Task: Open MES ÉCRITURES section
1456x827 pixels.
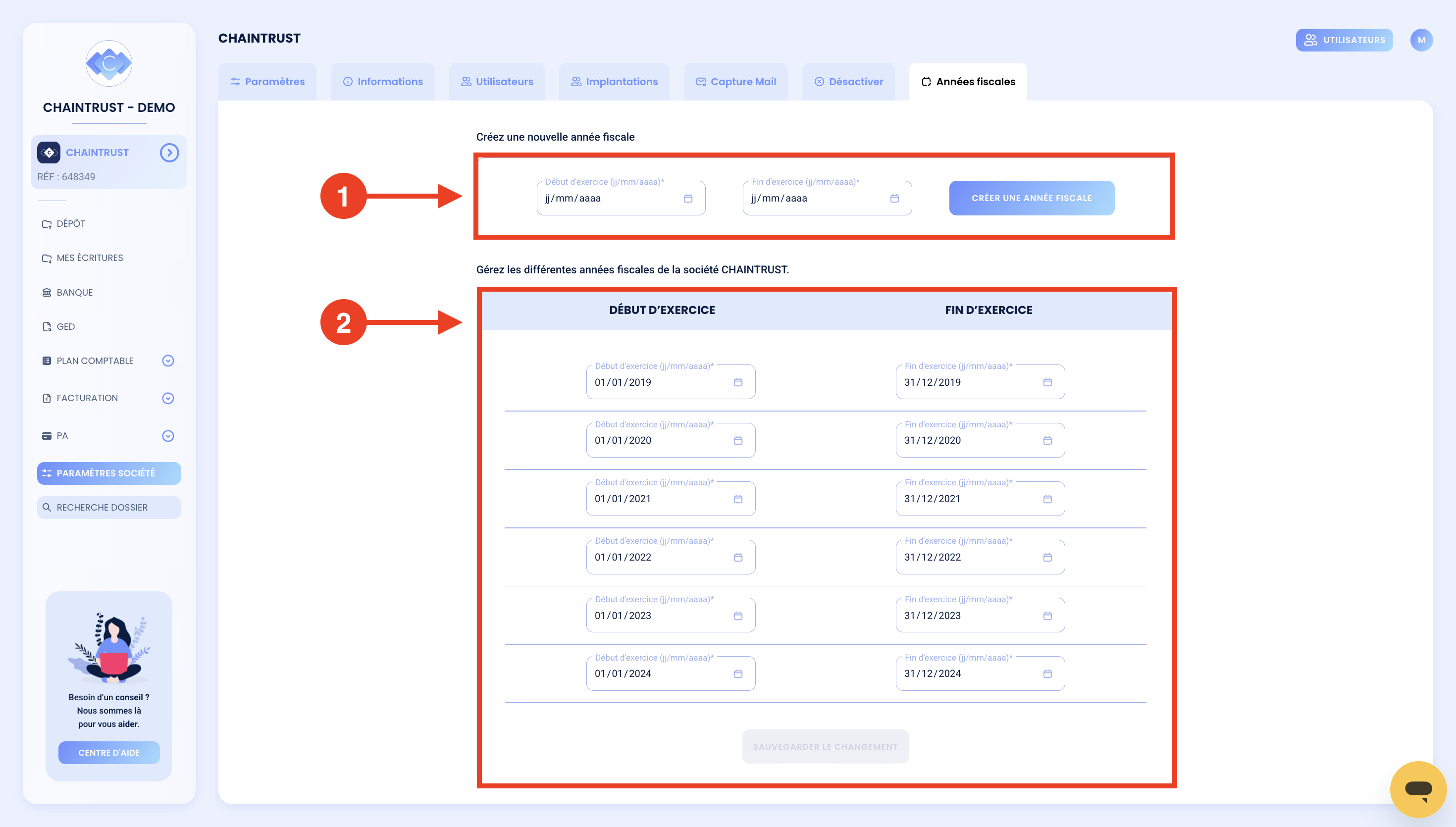Action: tap(82, 258)
